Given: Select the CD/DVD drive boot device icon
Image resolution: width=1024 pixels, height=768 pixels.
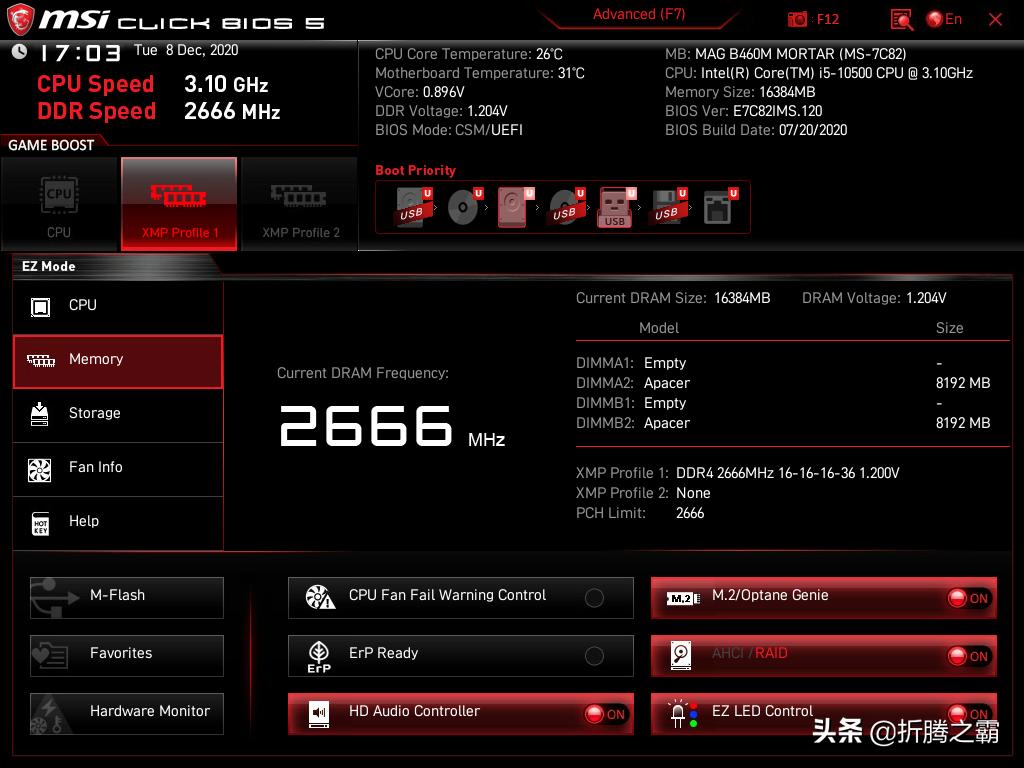Looking at the screenshot, I should pos(465,207).
